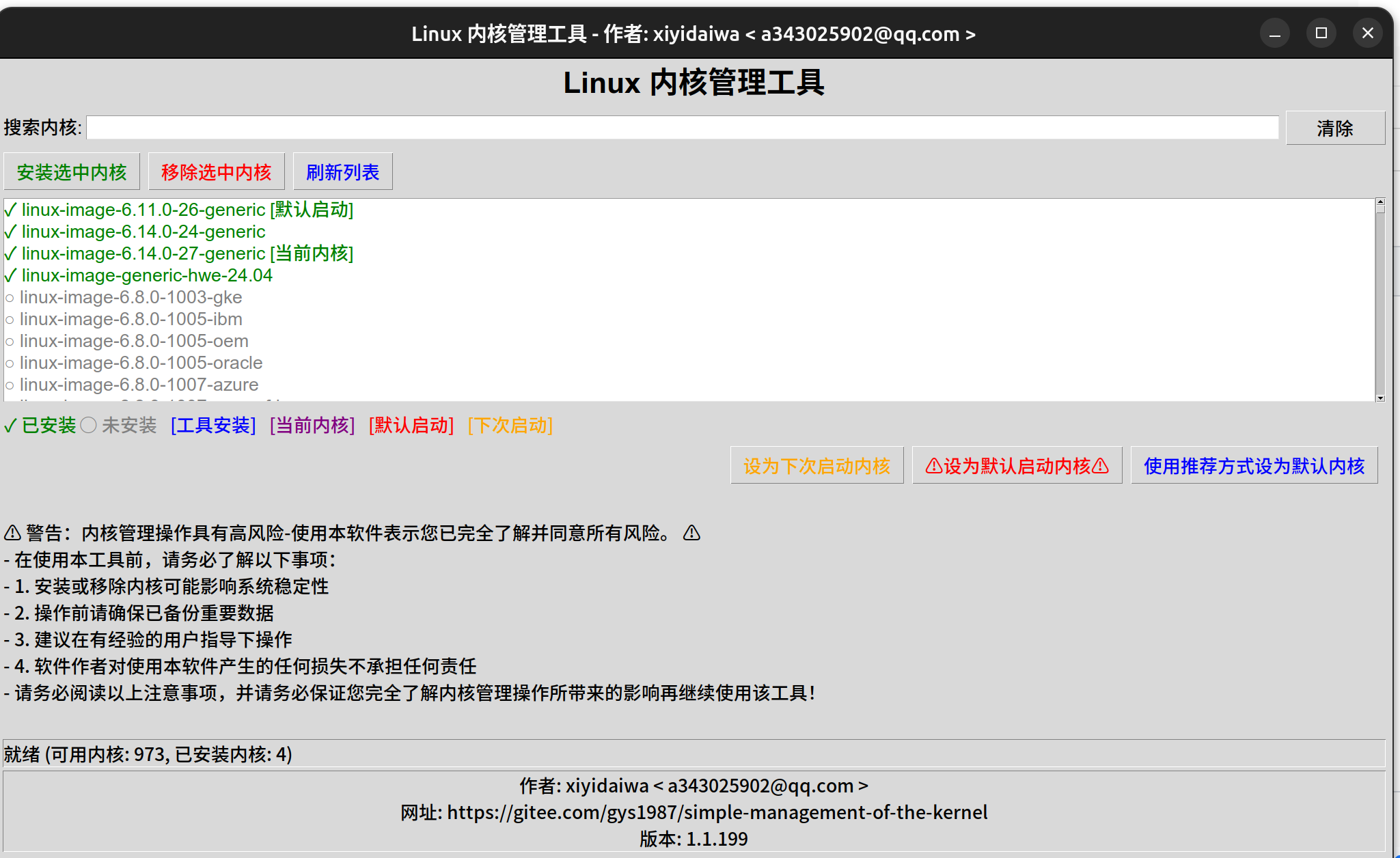Refresh the kernel list with 刷新列表
Image resolution: width=1400 pixels, height=858 pixels.
point(342,172)
